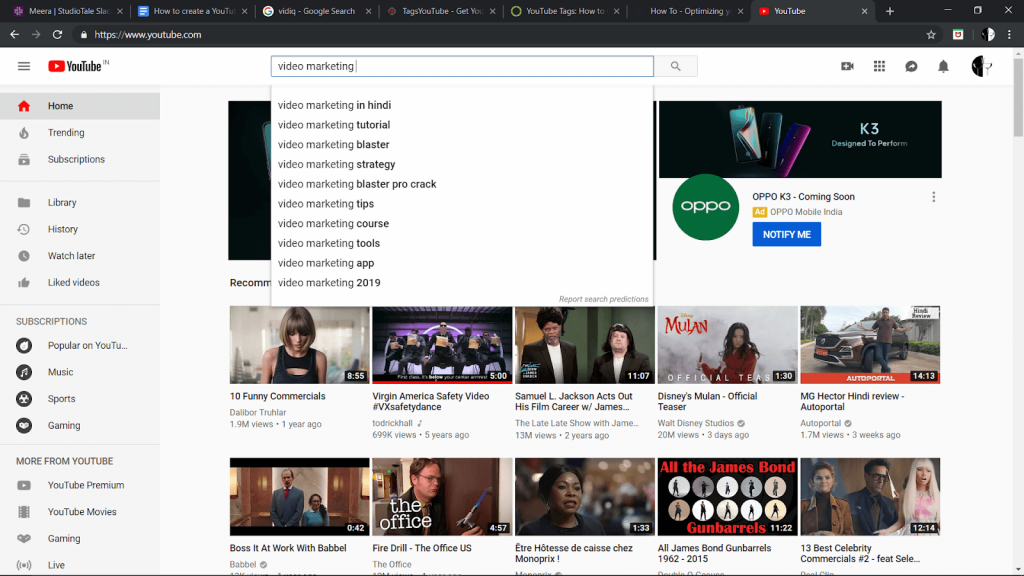
Task: Open the messages chat bubble icon
Action: [x=911, y=66]
